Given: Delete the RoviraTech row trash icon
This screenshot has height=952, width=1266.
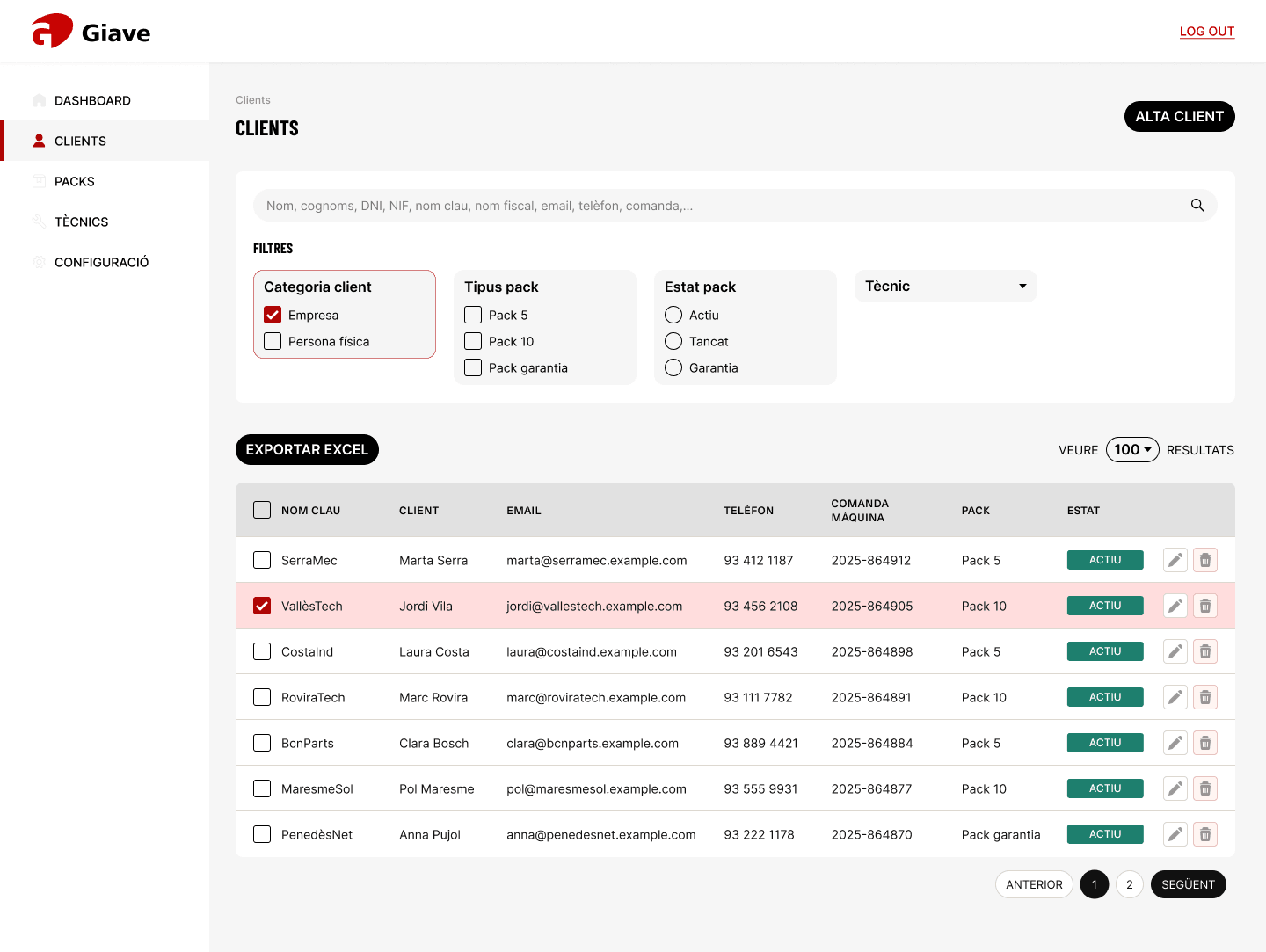Looking at the screenshot, I should pos(1205,697).
